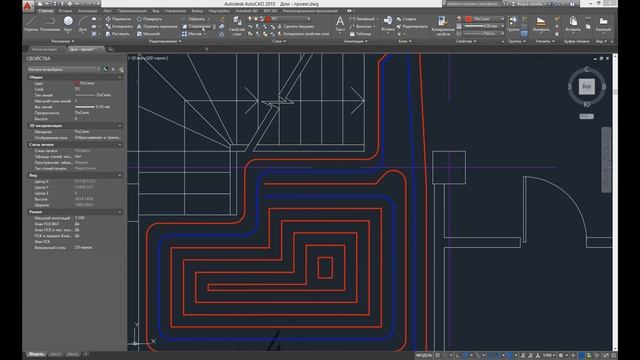
Task: Open the "nothing selected" object dropdown in Properties
Action: pos(63,69)
